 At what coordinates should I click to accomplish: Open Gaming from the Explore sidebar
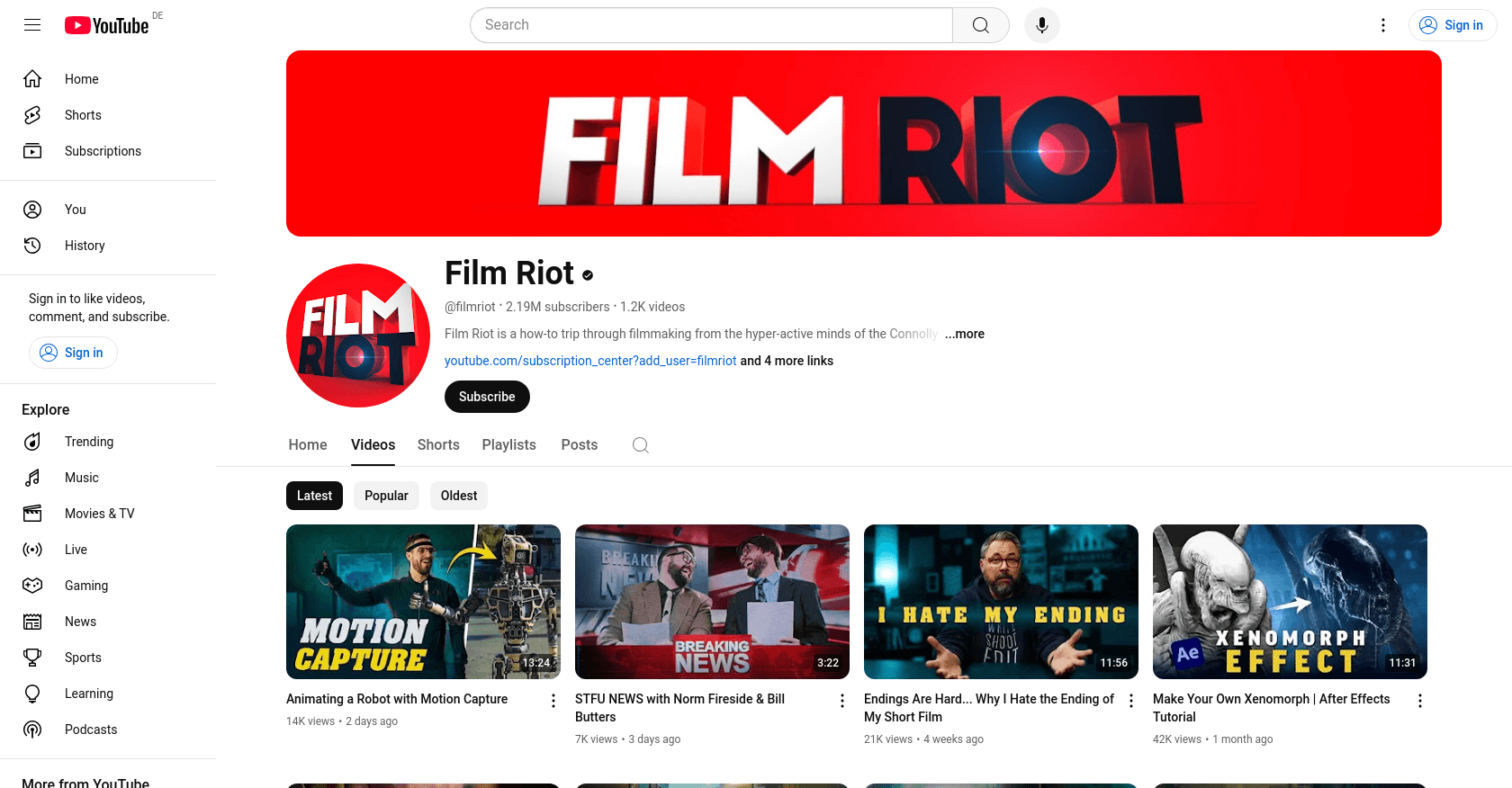click(x=86, y=586)
